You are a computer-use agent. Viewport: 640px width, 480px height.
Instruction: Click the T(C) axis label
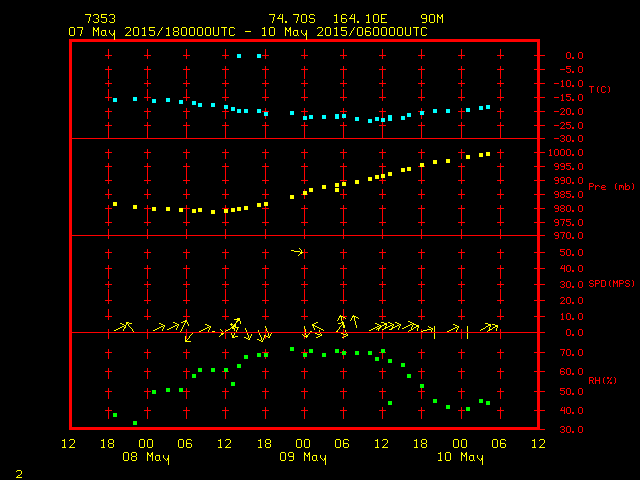point(600,90)
